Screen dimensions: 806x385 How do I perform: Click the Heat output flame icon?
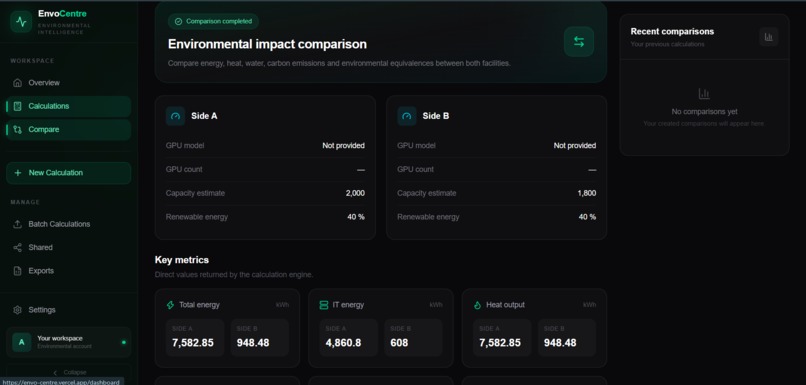(478, 305)
